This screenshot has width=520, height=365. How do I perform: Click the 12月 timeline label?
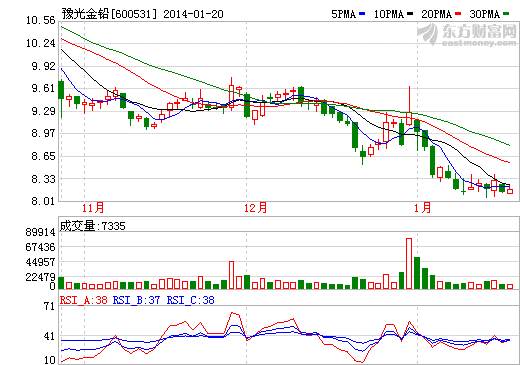(x=255, y=208)
